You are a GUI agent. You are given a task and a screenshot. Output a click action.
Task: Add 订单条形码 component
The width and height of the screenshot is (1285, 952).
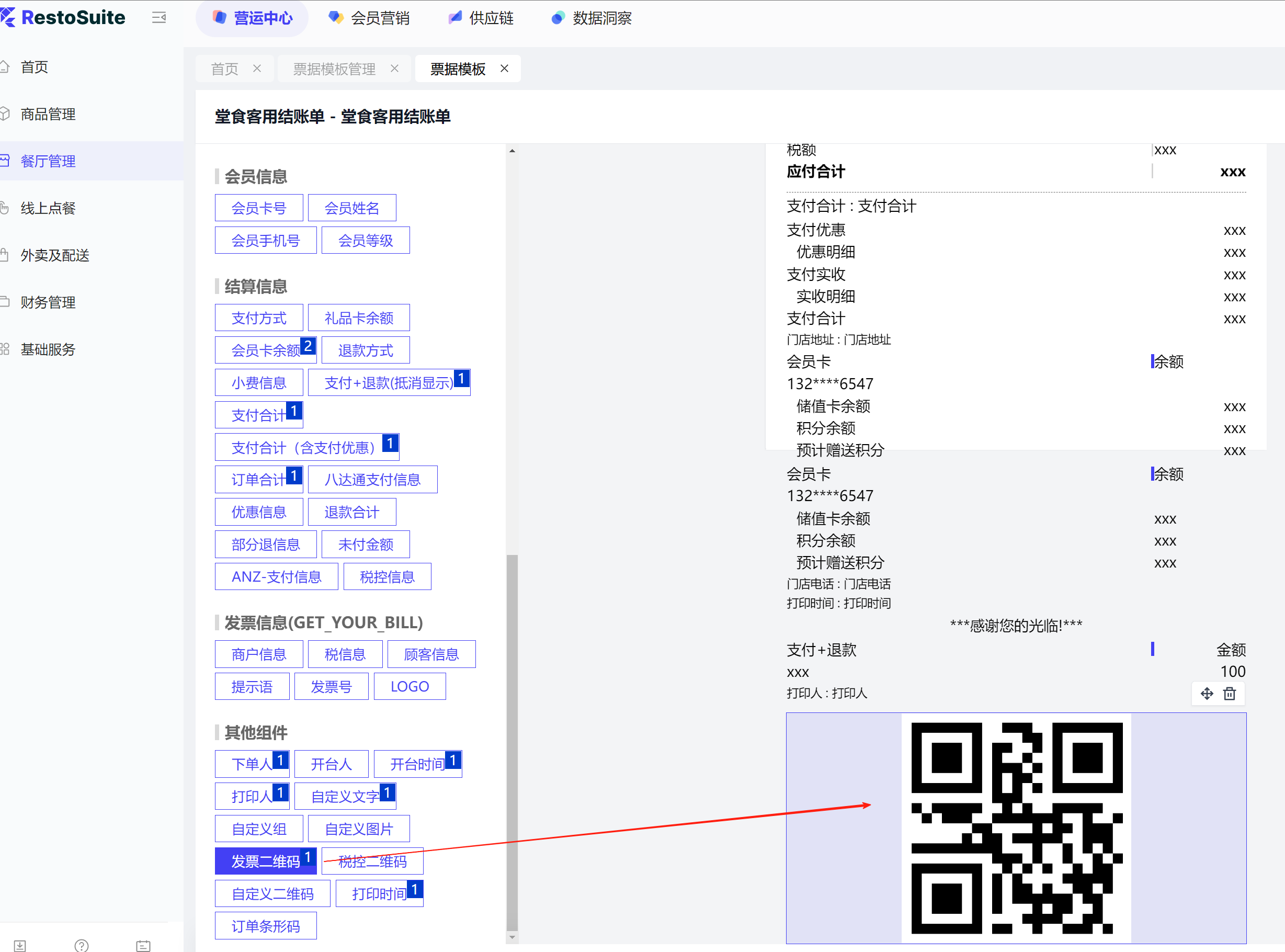(266, 926)
